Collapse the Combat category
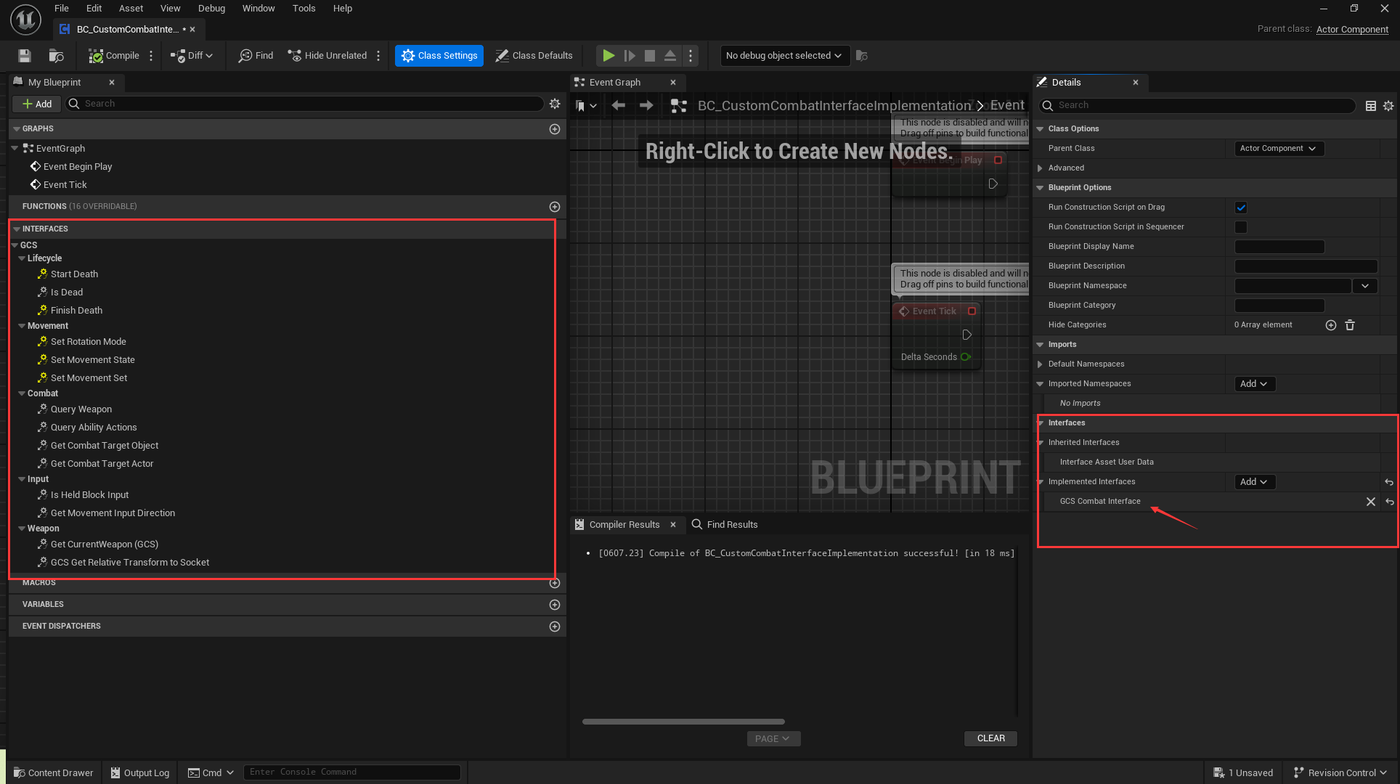This screenshot has width=1400, height=784. [22, 394]
